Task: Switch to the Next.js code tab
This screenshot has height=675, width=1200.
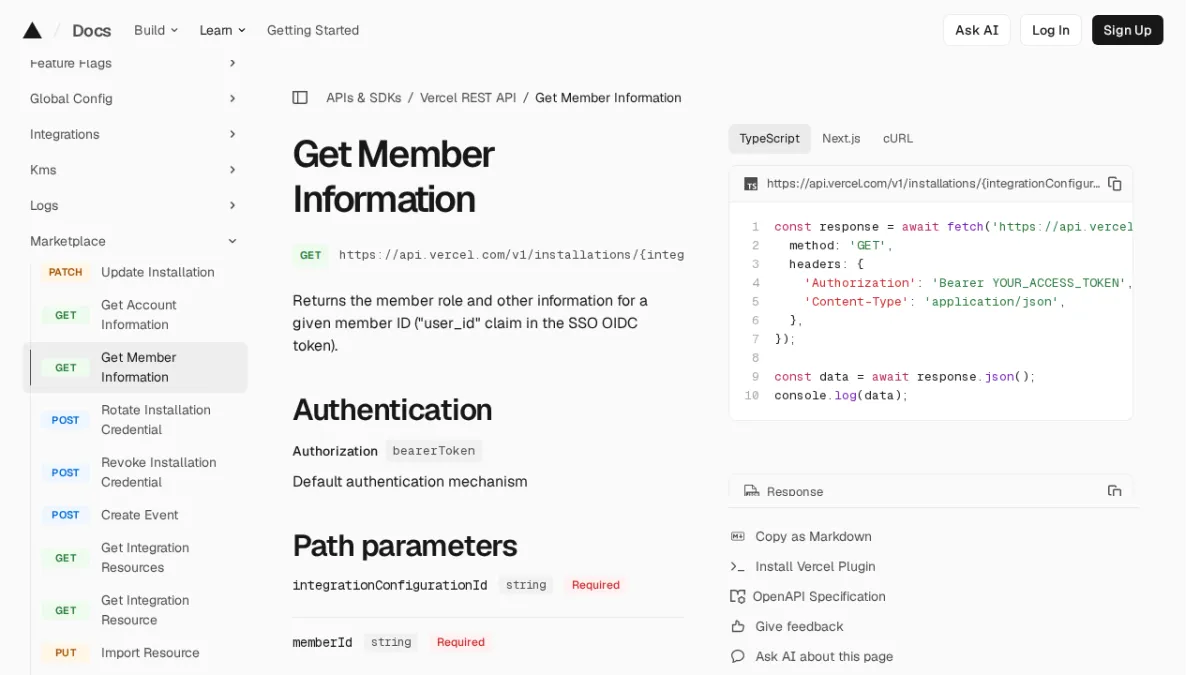Action: (841, 139)
